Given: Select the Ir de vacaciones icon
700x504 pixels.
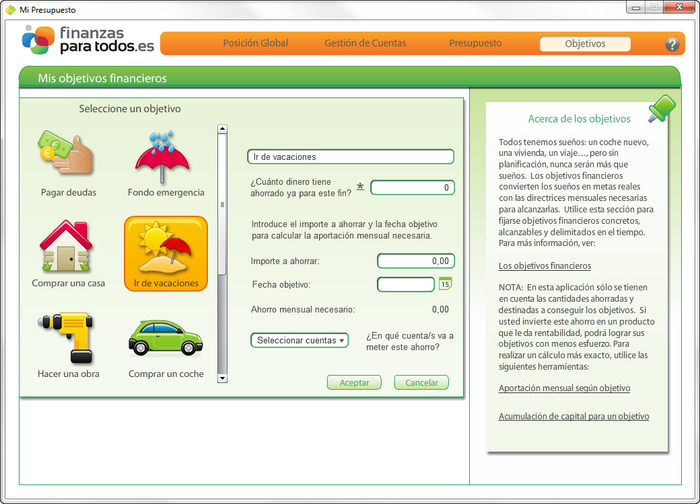Looking at the screenshot, I should pos(165,250).
